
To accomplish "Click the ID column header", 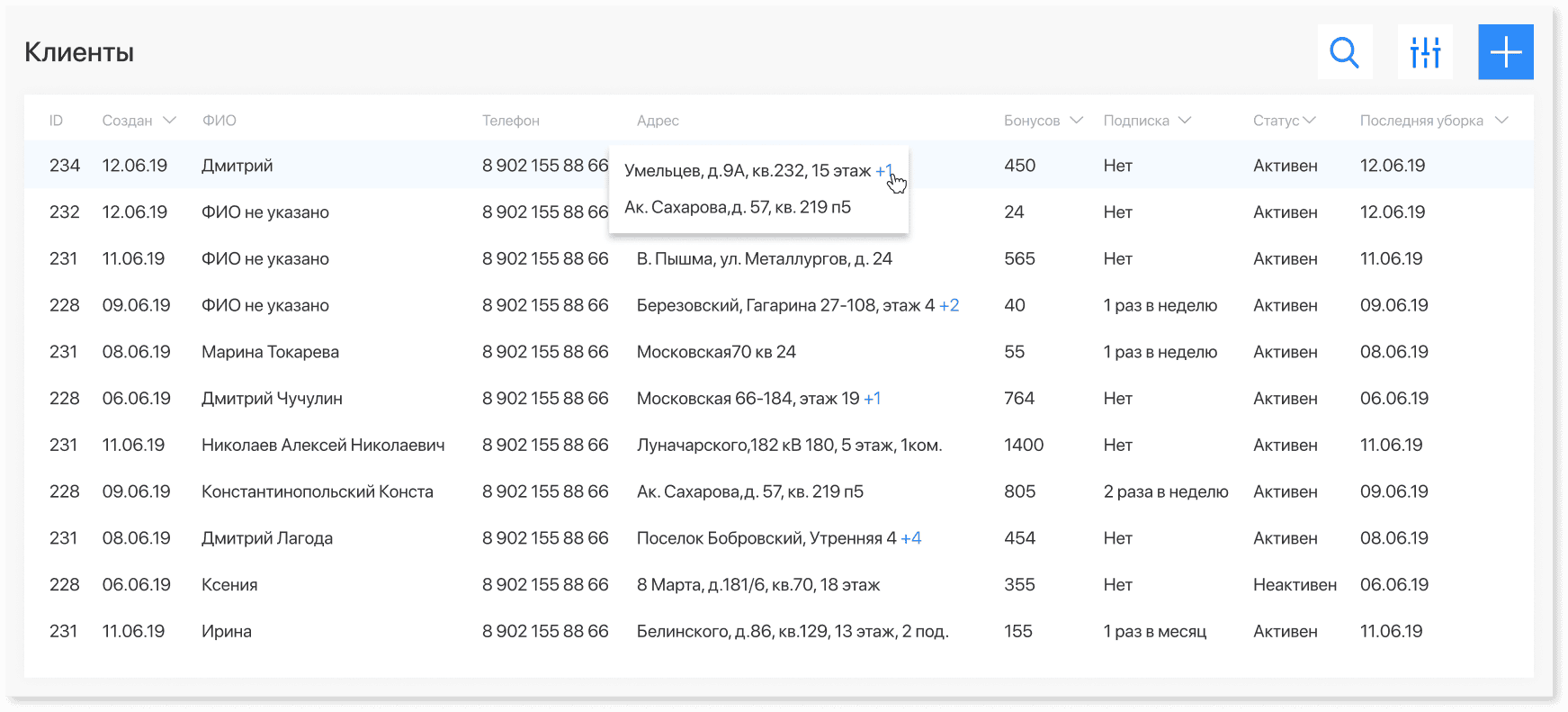I will 56,121.
